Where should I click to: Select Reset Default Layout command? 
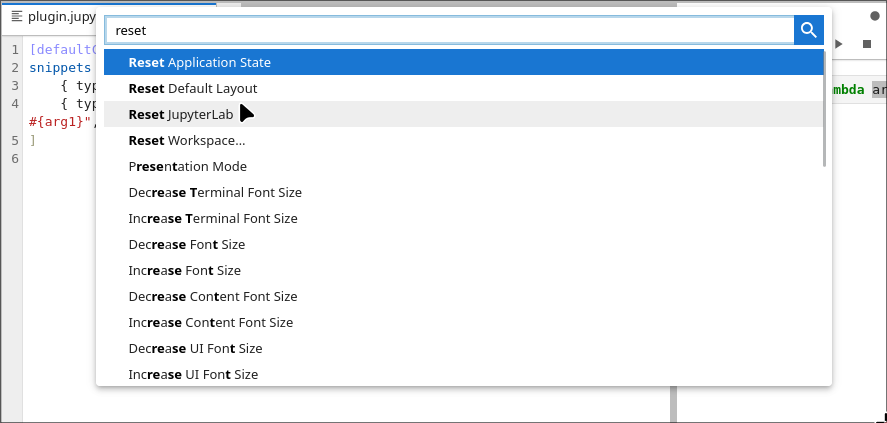coord(463,88)
